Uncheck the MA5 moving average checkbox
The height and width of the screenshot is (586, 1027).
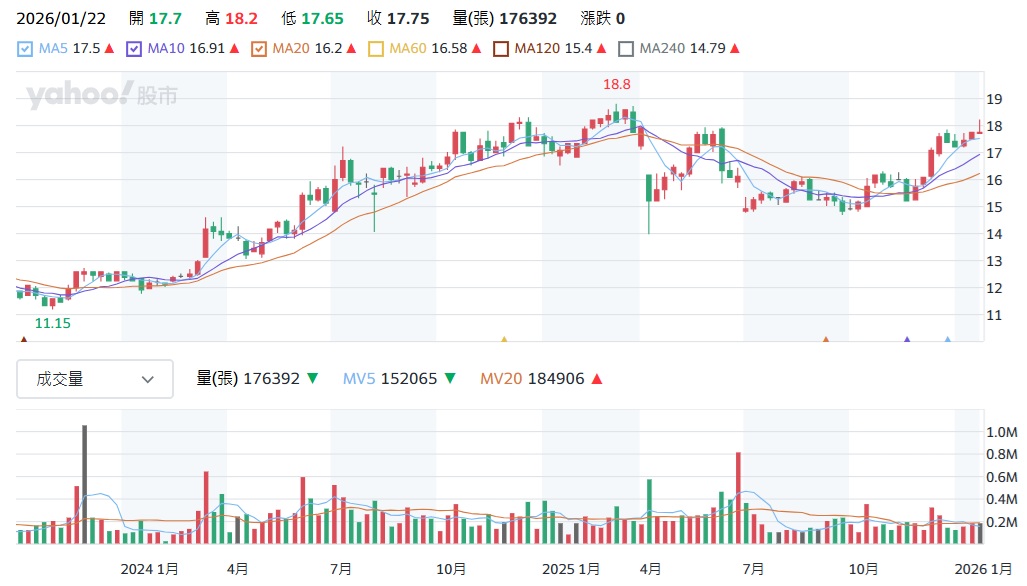23,47
